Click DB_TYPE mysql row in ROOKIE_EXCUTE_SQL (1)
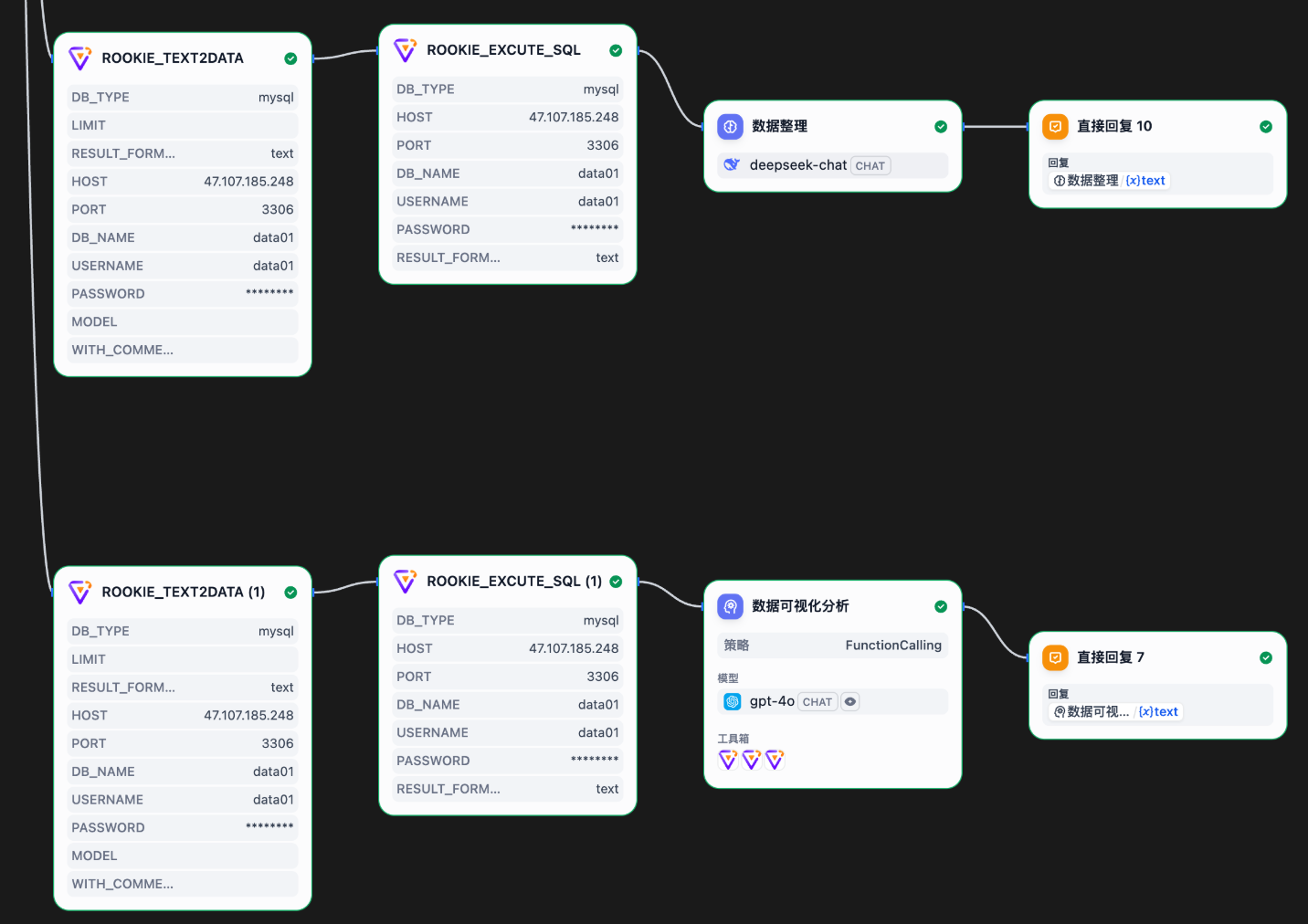The width and height of the screenshot is (1308, 924). click(508, 621)
